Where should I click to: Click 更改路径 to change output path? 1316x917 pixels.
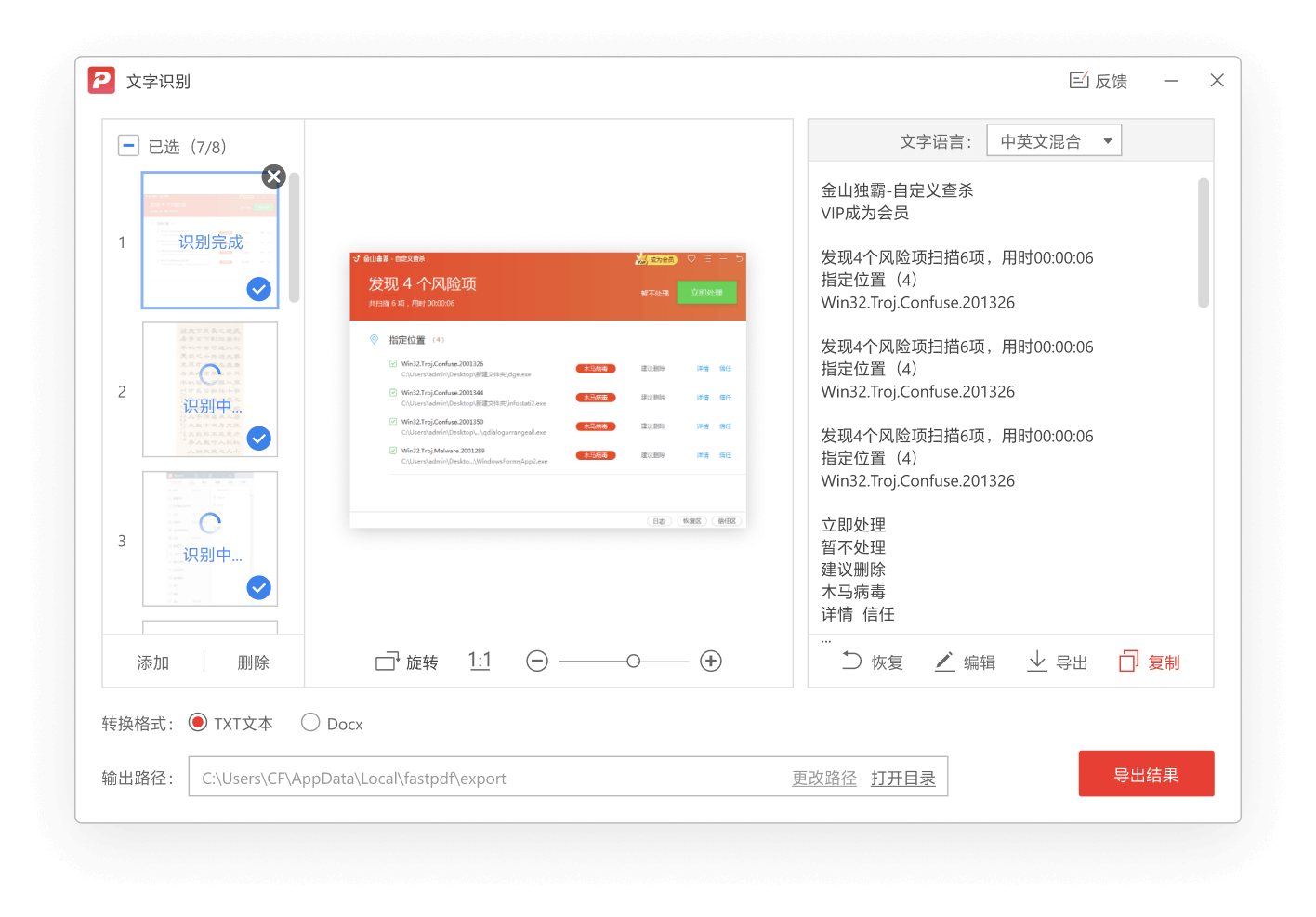pyautogui.click(x=823, y=778)
